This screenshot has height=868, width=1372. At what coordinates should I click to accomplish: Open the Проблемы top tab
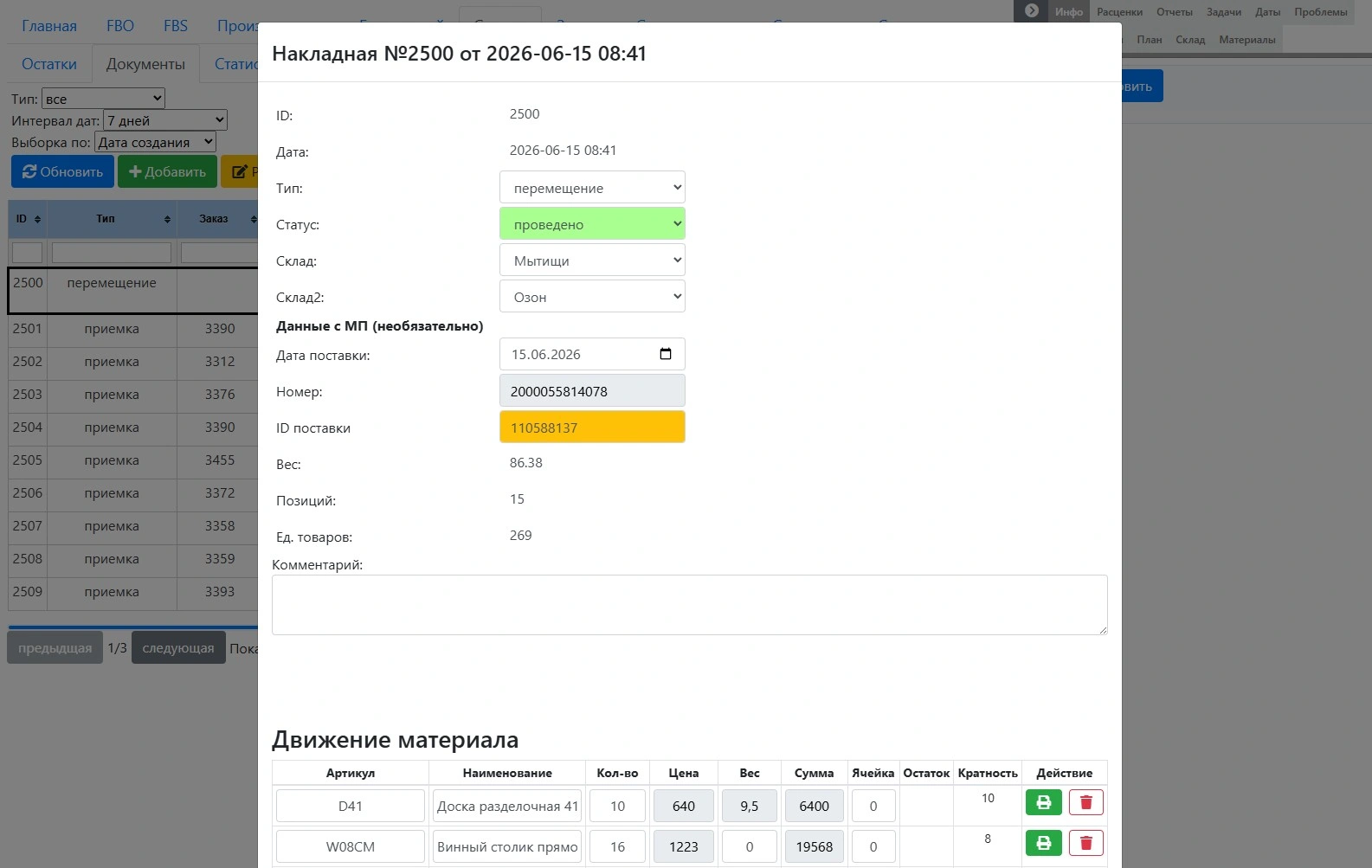[1321, 12]
